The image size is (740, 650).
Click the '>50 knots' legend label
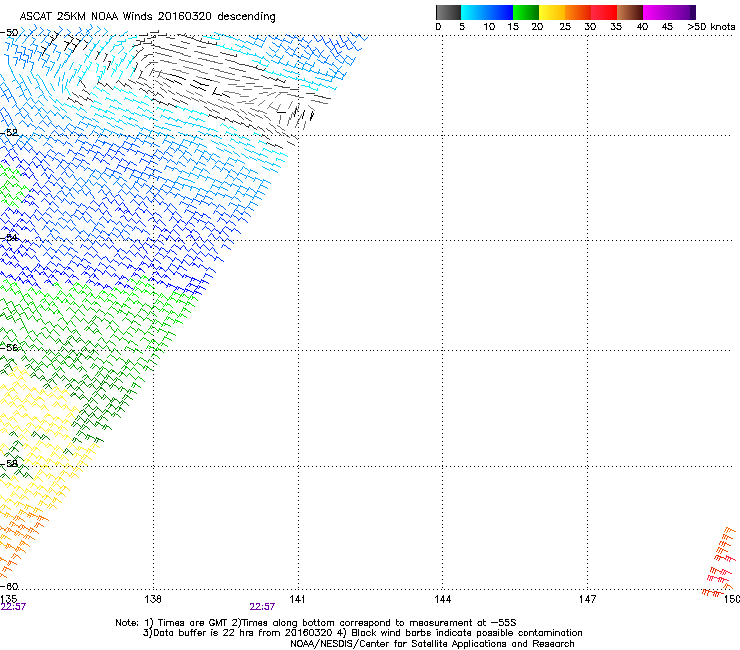[x=711, y=27]
